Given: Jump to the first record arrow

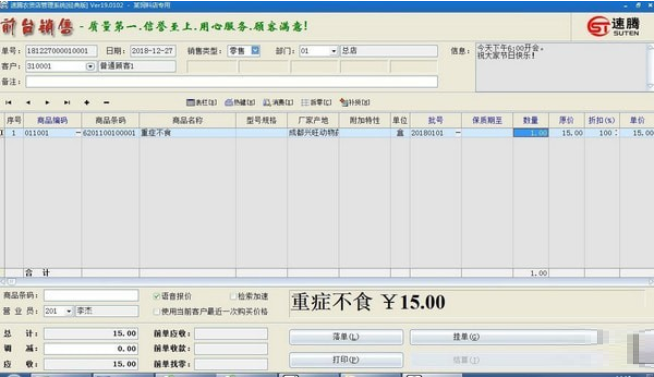Looking at the screenshot, I should [8, 103].
